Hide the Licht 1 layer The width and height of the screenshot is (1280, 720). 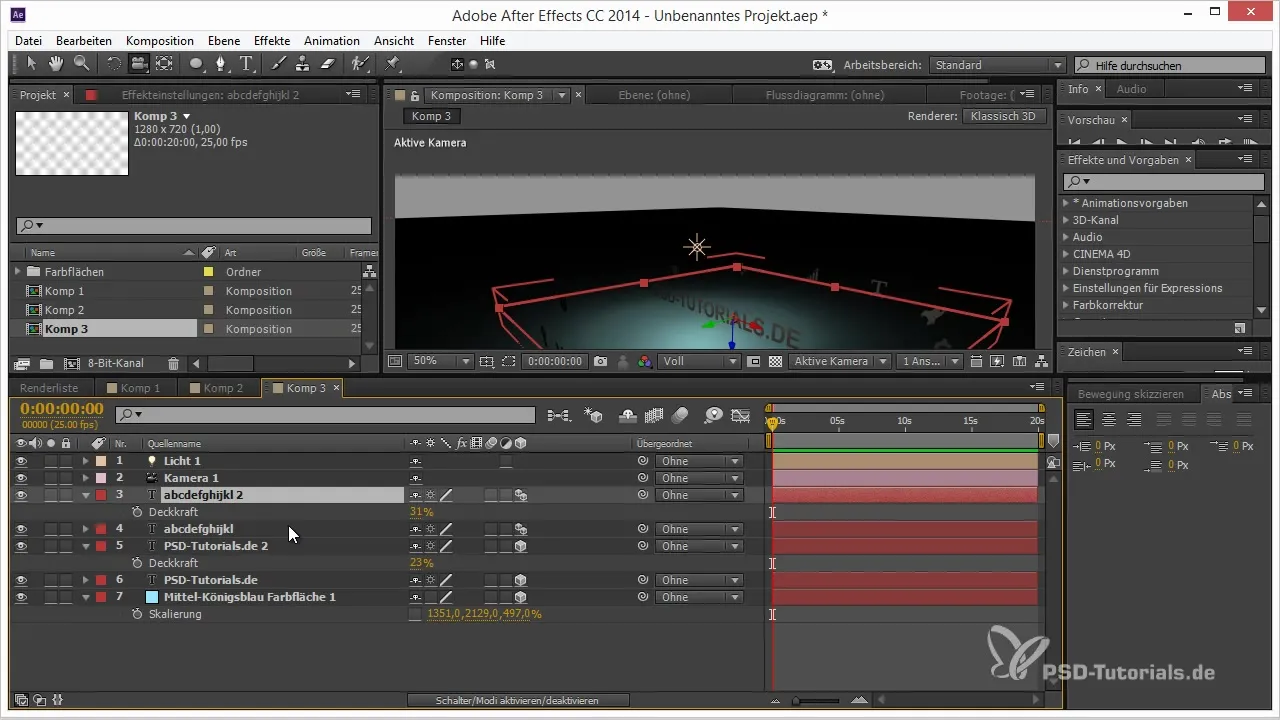(21, 461)
